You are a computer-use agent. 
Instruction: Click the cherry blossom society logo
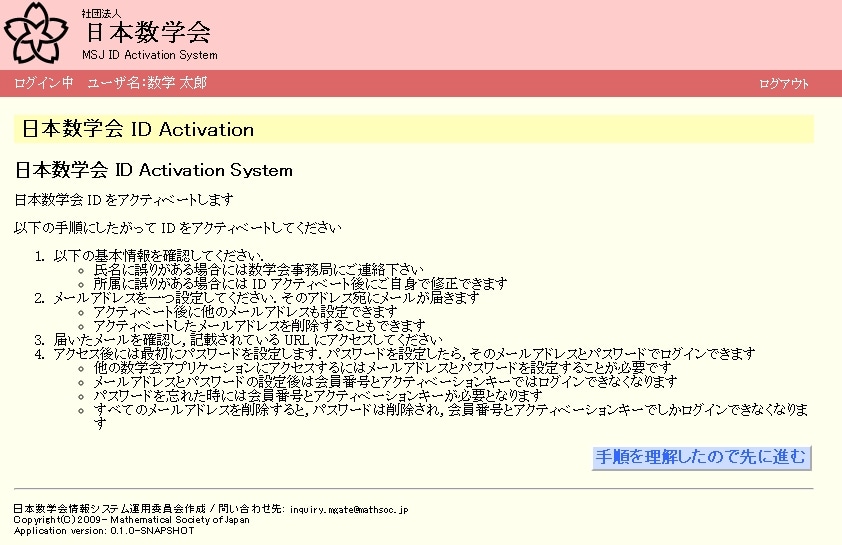pyautogui.click(x=38, y=33)
